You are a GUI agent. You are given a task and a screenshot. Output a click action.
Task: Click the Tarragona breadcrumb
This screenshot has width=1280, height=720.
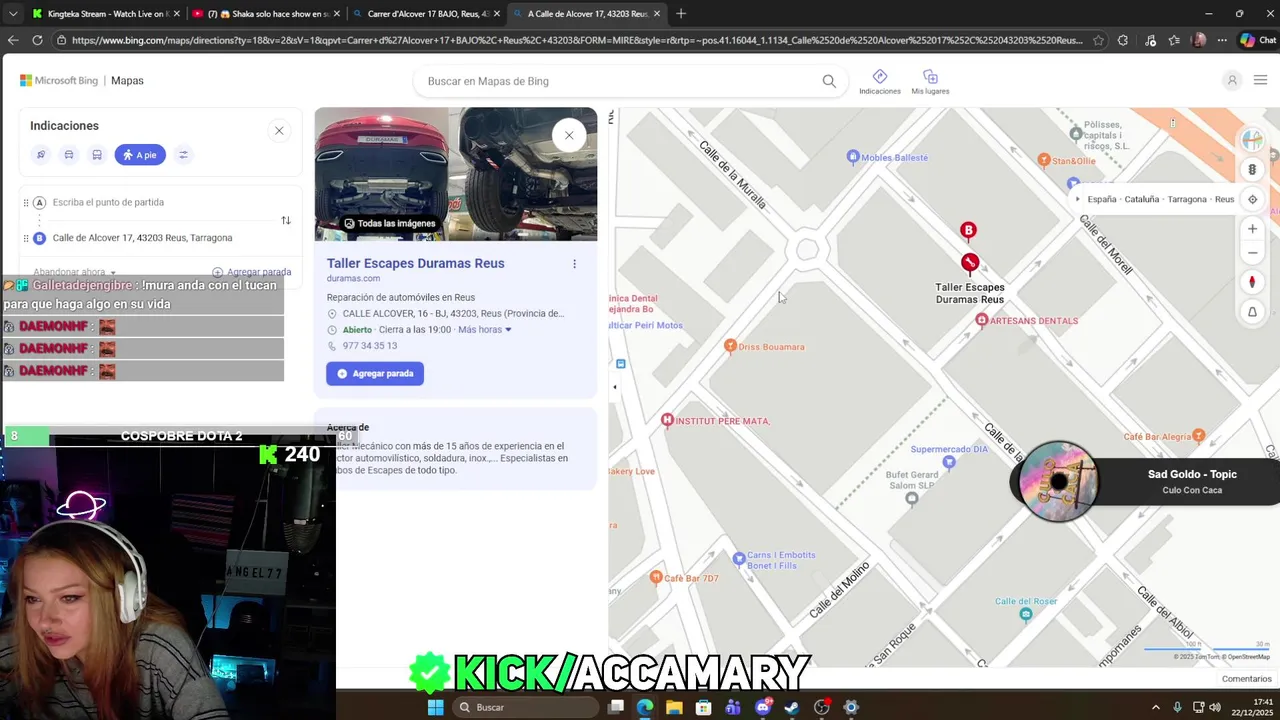(1187, 199)
